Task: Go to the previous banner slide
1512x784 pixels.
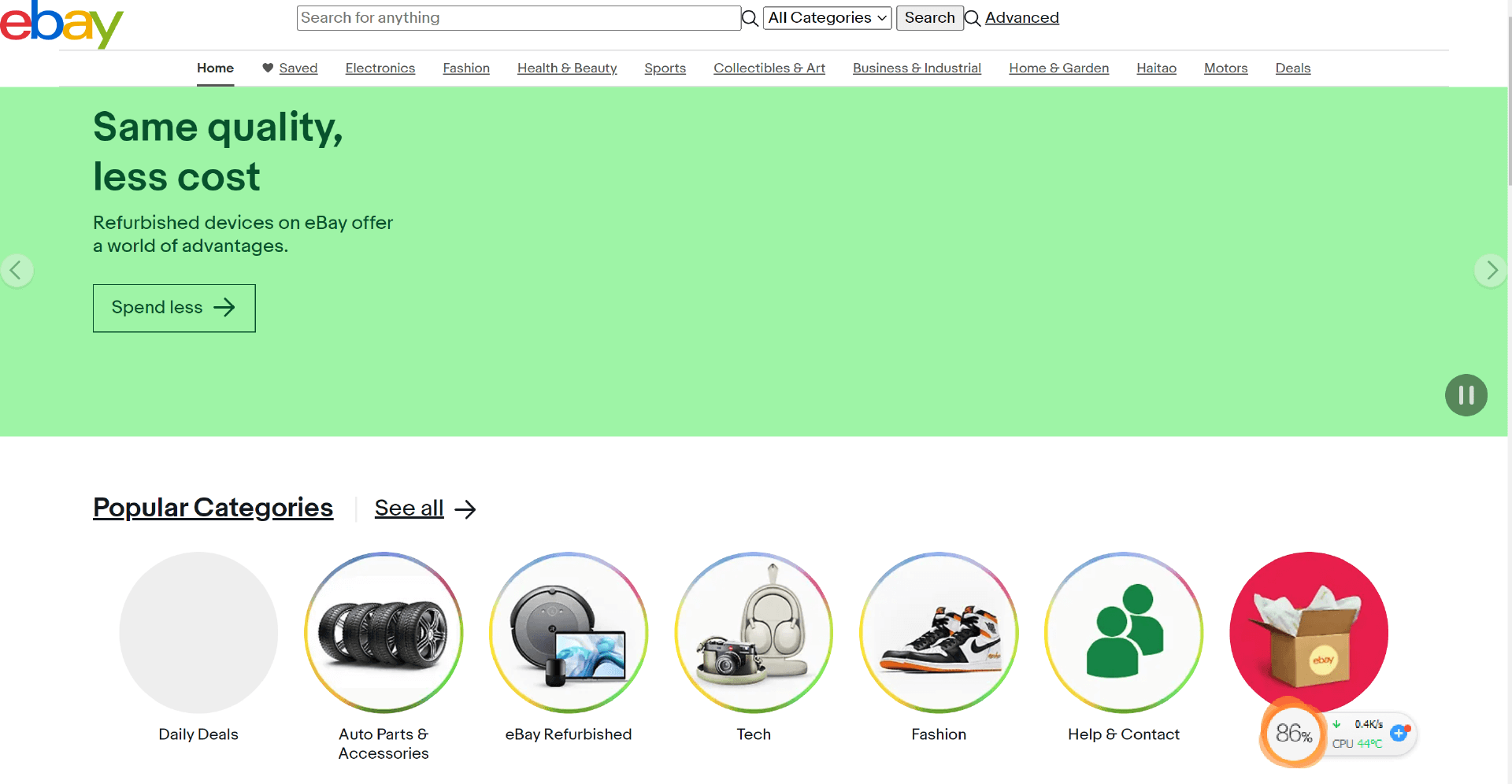Action: pos(16,271)
